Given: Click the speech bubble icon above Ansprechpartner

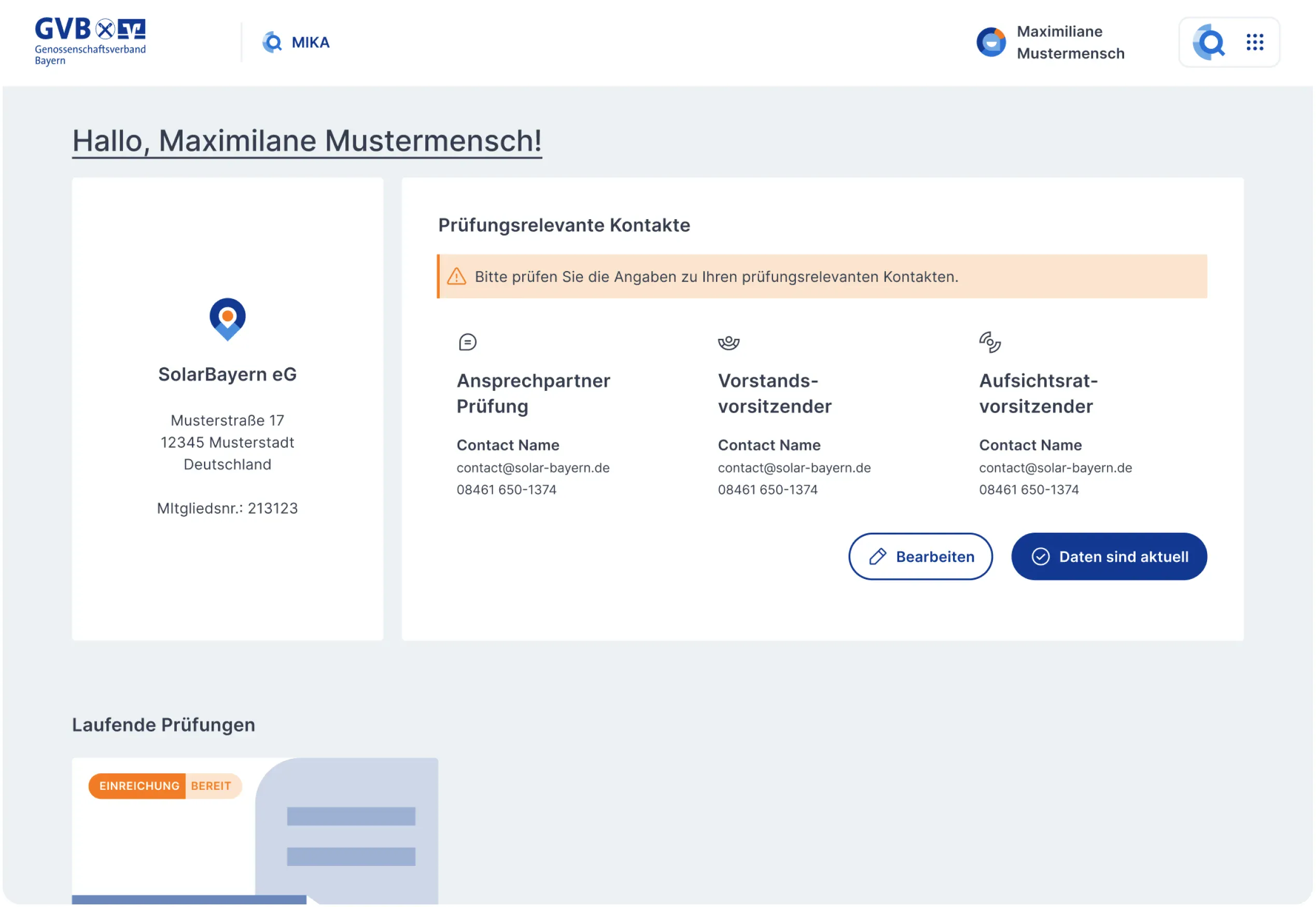Looking at the screenshot, I should (x=467, y=342).
